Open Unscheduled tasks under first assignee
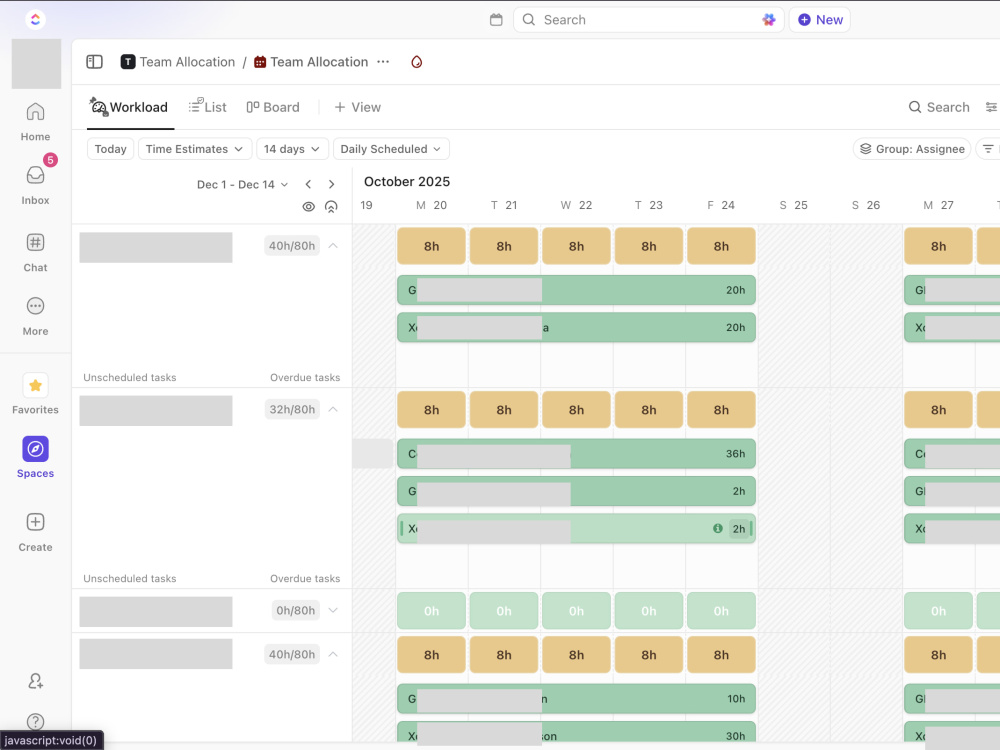This screenshot has width=1000, height=750. pos(129,378)
